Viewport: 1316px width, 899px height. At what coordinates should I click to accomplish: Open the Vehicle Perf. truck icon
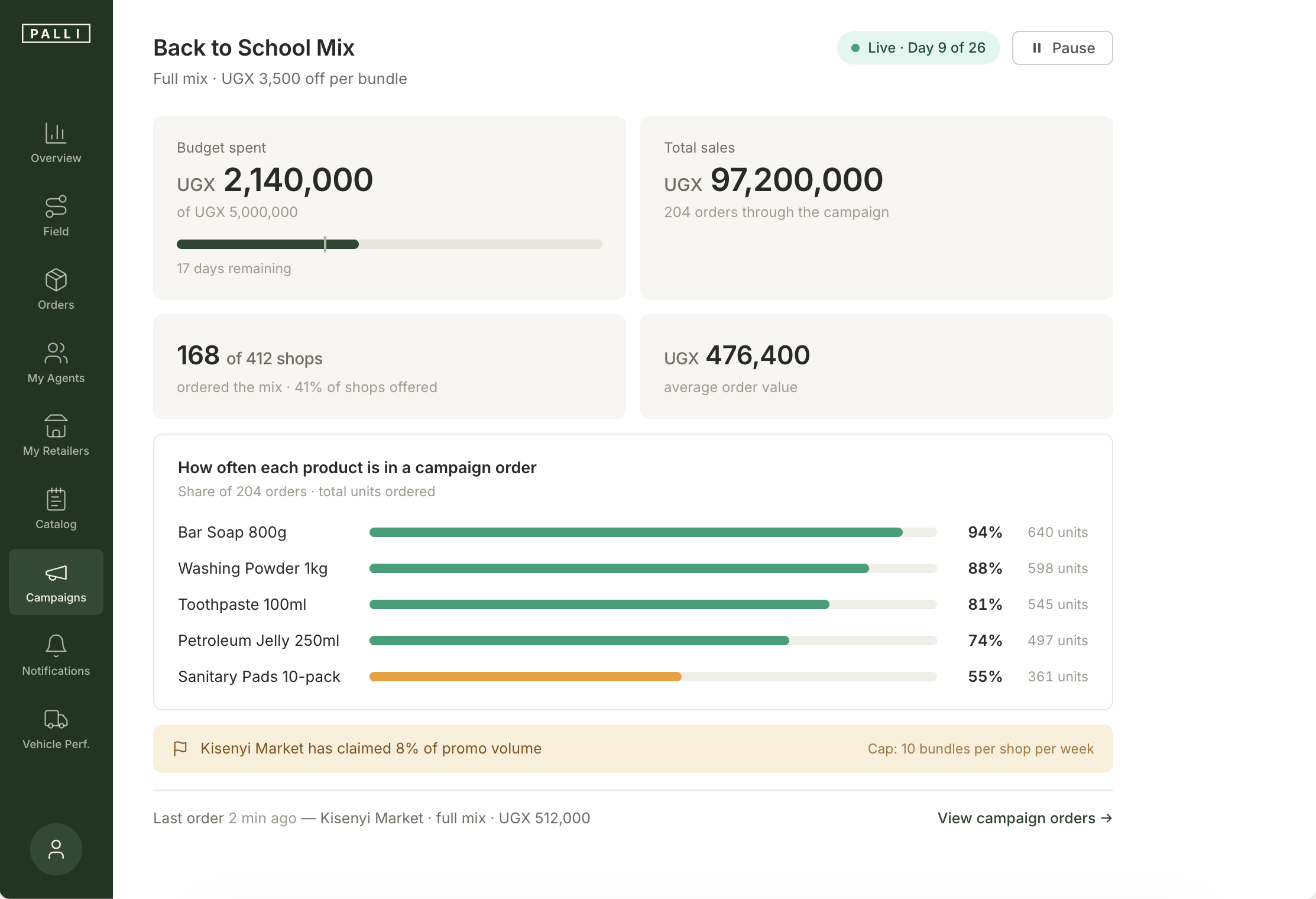pyautogui.click(x=56, y=719)
